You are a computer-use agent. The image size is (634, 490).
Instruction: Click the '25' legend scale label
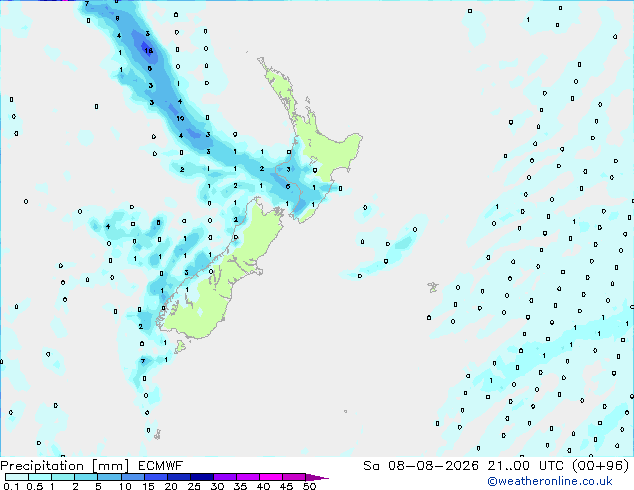pos(194,486)
